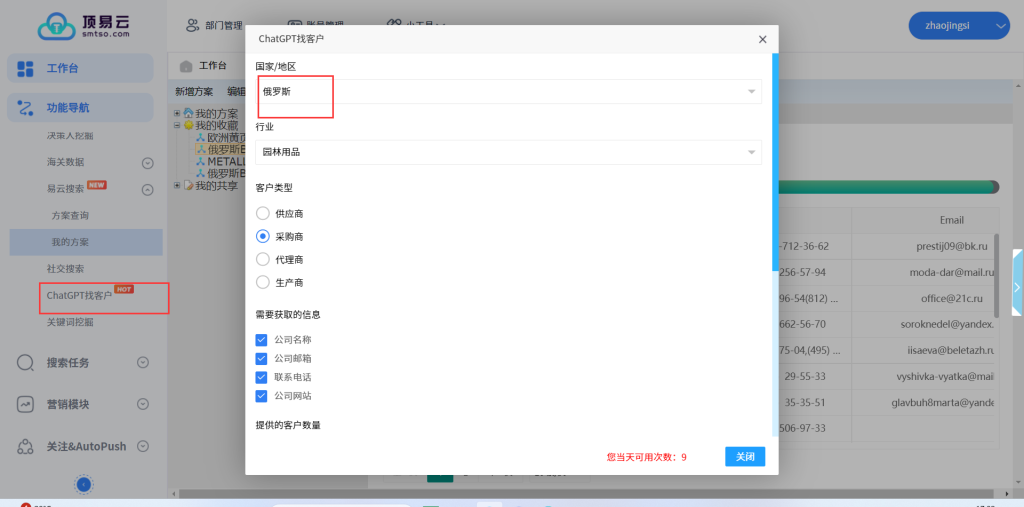Click the 搜索任务 magnifier icon
This screenshot has height=507, width=1024.
click(x=26, y=363)
